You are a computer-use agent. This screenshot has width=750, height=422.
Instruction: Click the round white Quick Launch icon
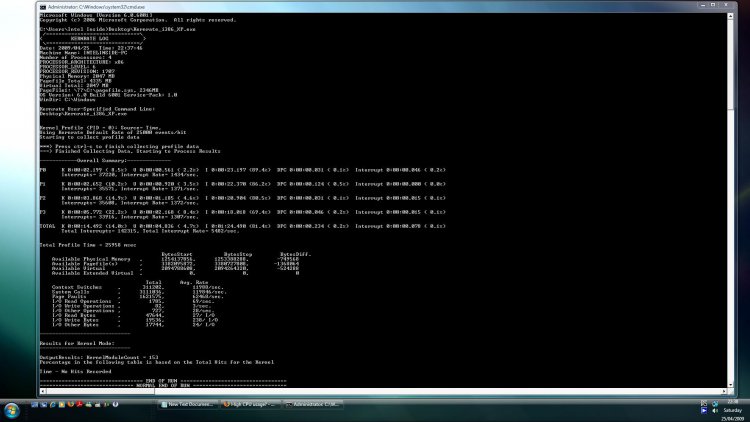[x=115, y=404]
